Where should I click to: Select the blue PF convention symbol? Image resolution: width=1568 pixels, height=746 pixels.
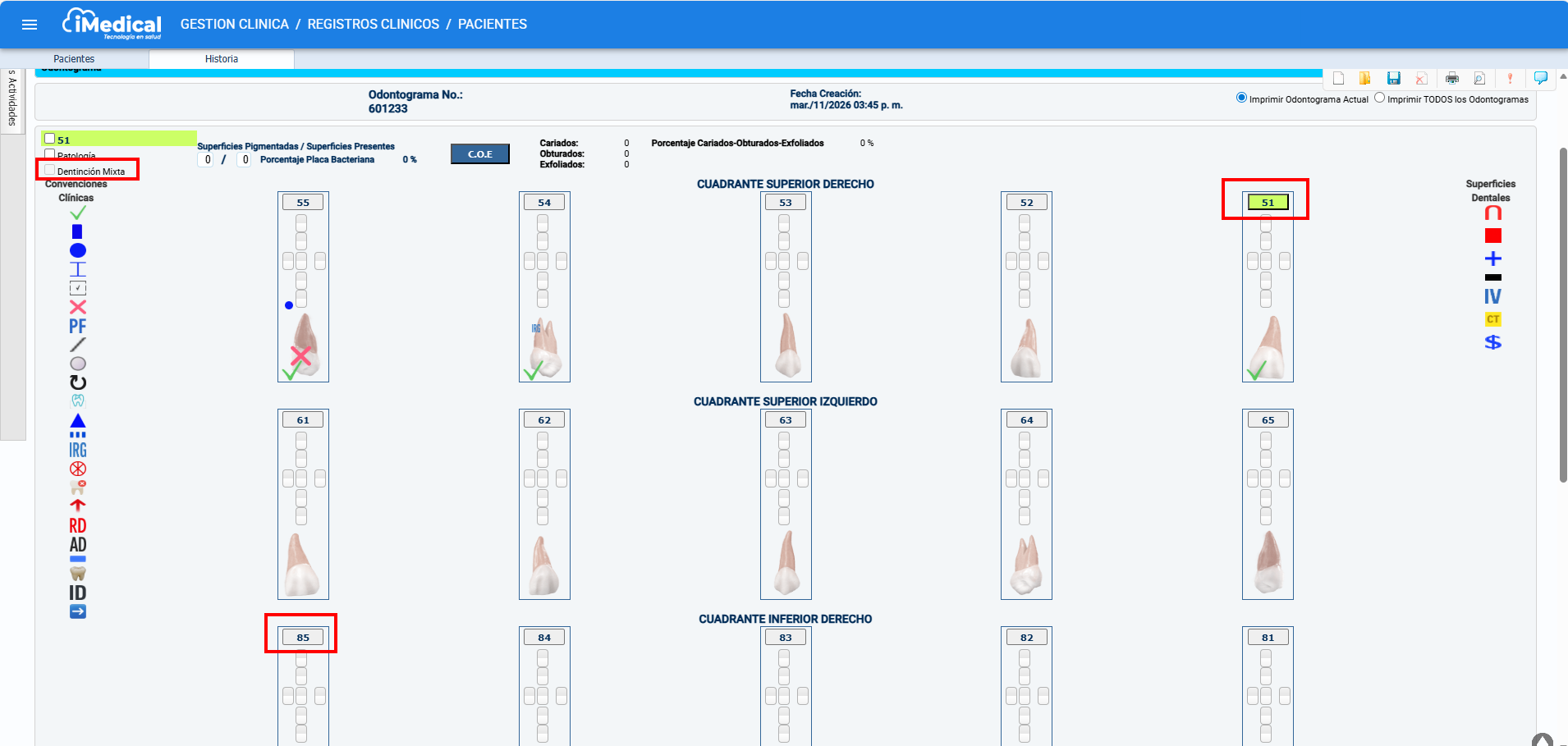(x=78, y=326)
